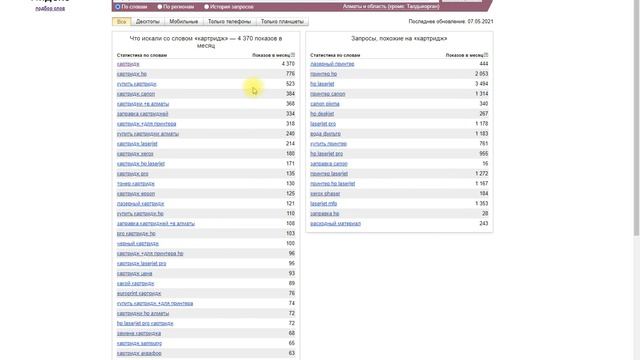Open the 'принтер hp laserjet' link with 1 167 impressions
Image resolution: width=640 pixels, height=360 pixels.
(333, 184)
